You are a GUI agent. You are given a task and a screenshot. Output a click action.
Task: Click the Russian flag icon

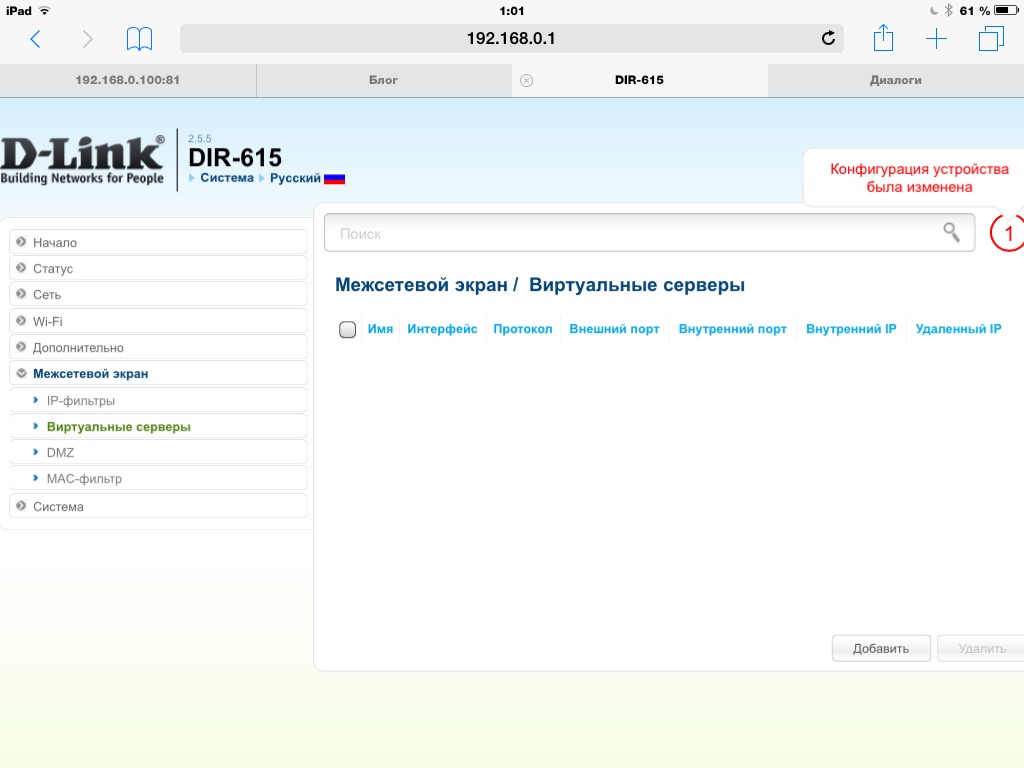(334, 178)
